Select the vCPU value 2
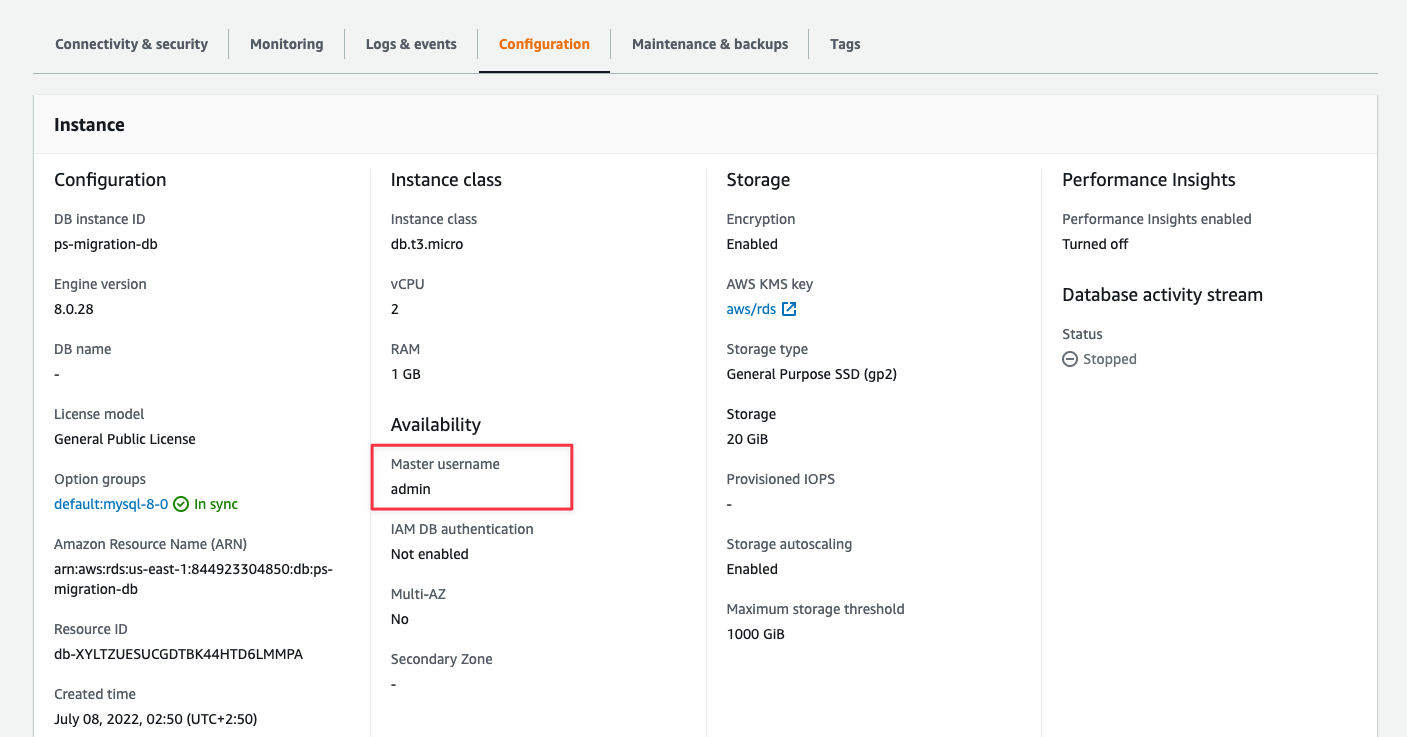This screenshot has height=737, width=1407. [395, 309]
